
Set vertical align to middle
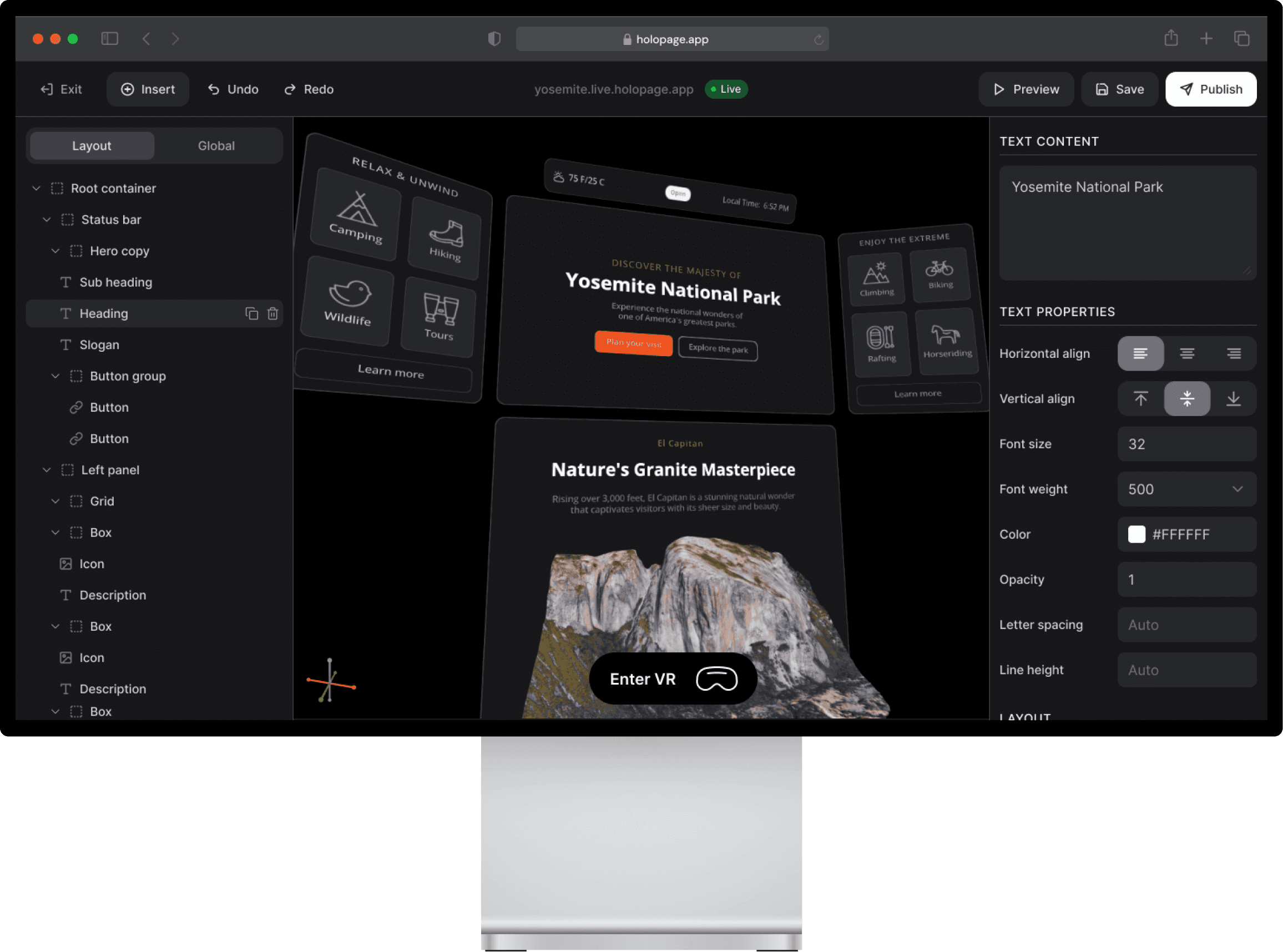coord(1187,398)
